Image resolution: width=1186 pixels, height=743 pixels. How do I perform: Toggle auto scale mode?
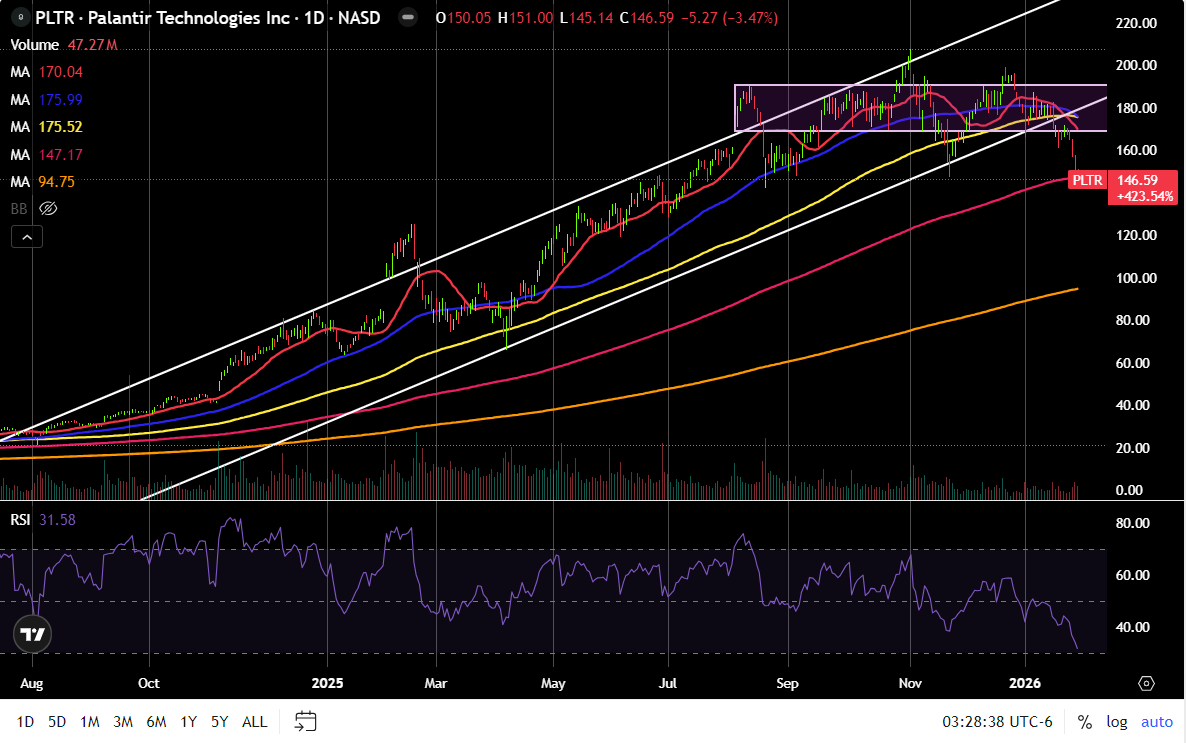1157,722
